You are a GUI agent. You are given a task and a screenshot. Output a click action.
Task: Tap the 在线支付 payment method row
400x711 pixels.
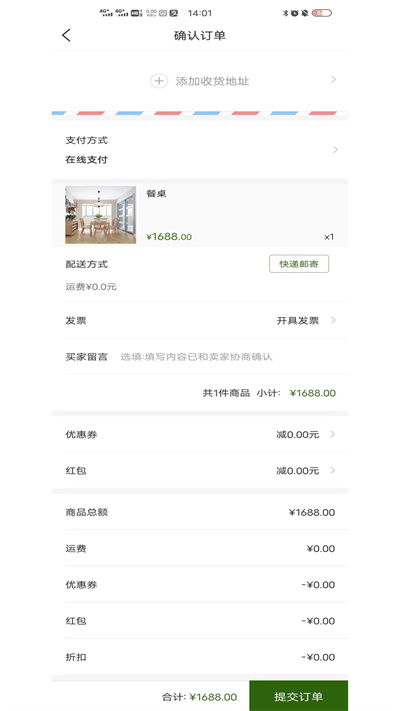click(x=200, y=150)
